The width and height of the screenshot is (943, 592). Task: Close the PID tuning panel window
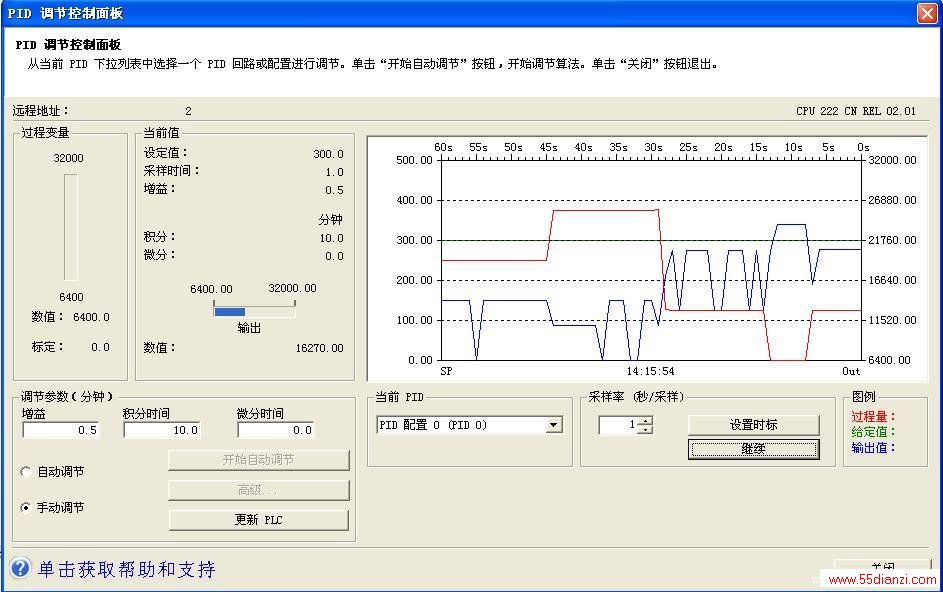coord(927,13)
